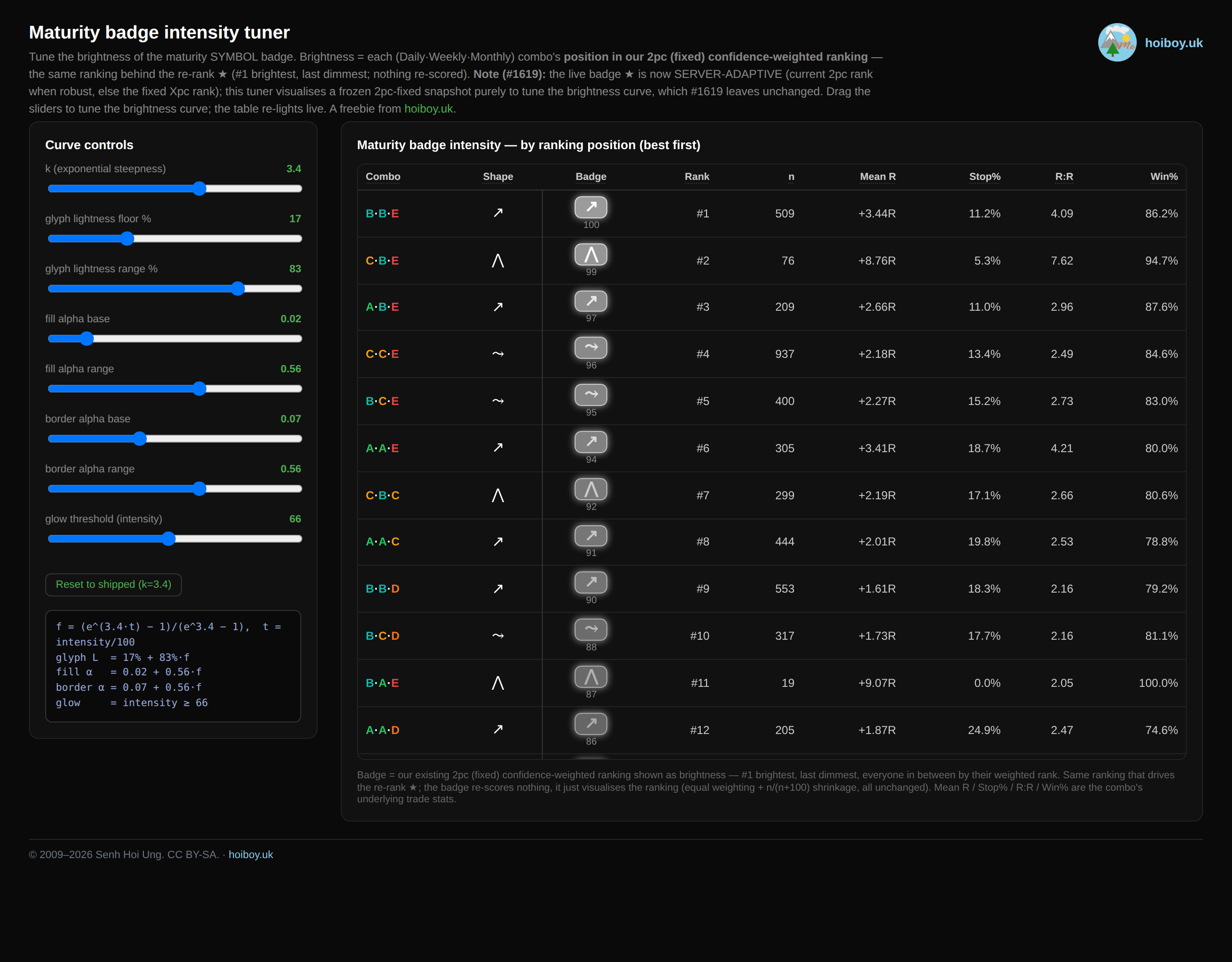Click the C·B·C badge icon showing 92

(x=590, y=489)
